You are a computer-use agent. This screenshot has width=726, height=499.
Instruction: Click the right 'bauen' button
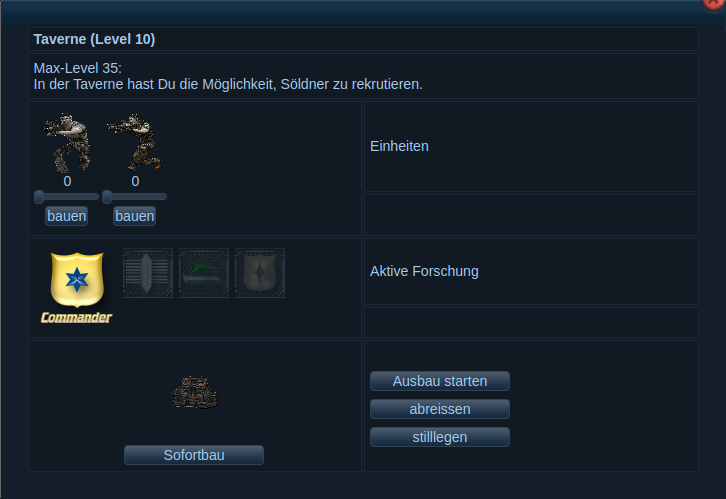click(135, 216)
